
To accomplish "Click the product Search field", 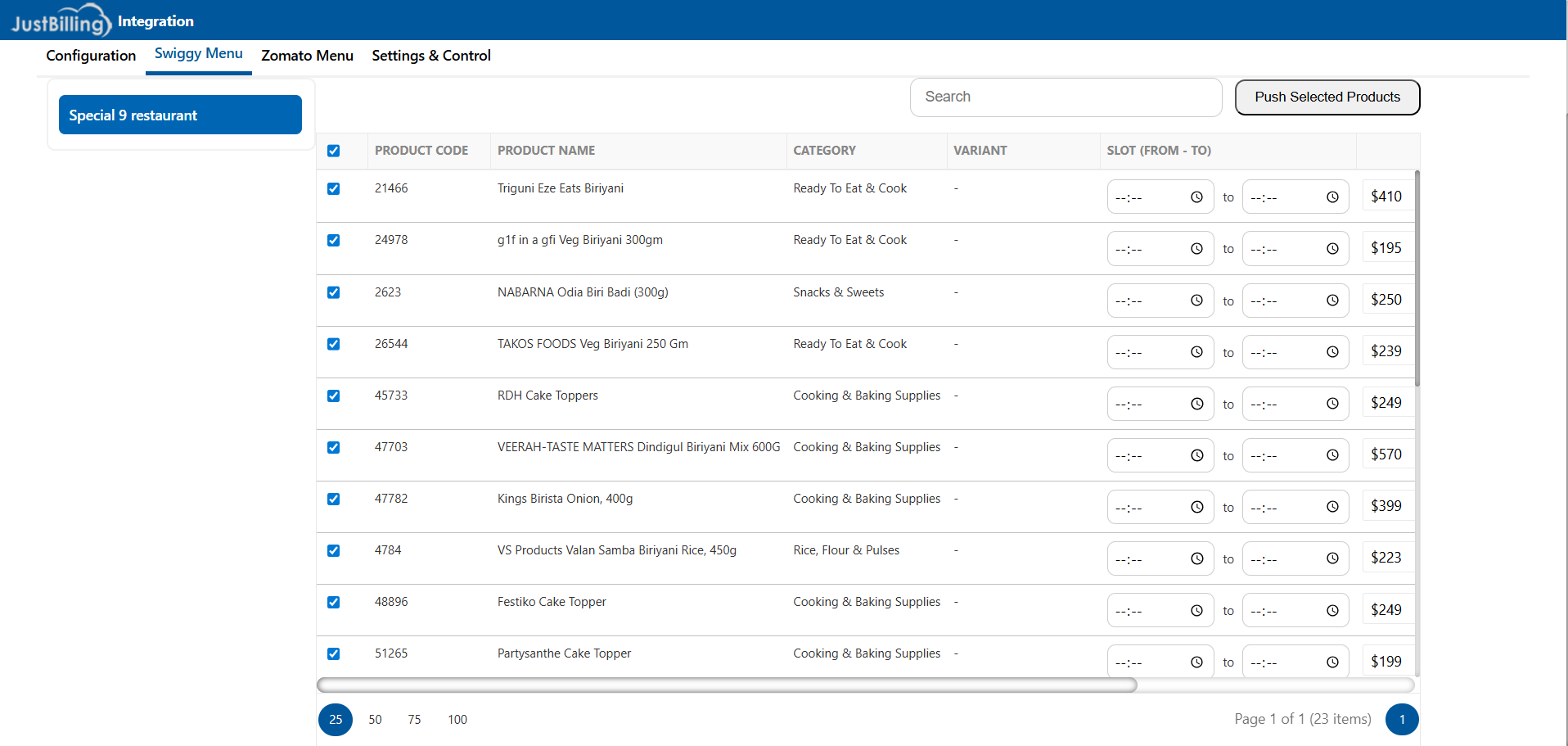I will [x=1066, y=97].
